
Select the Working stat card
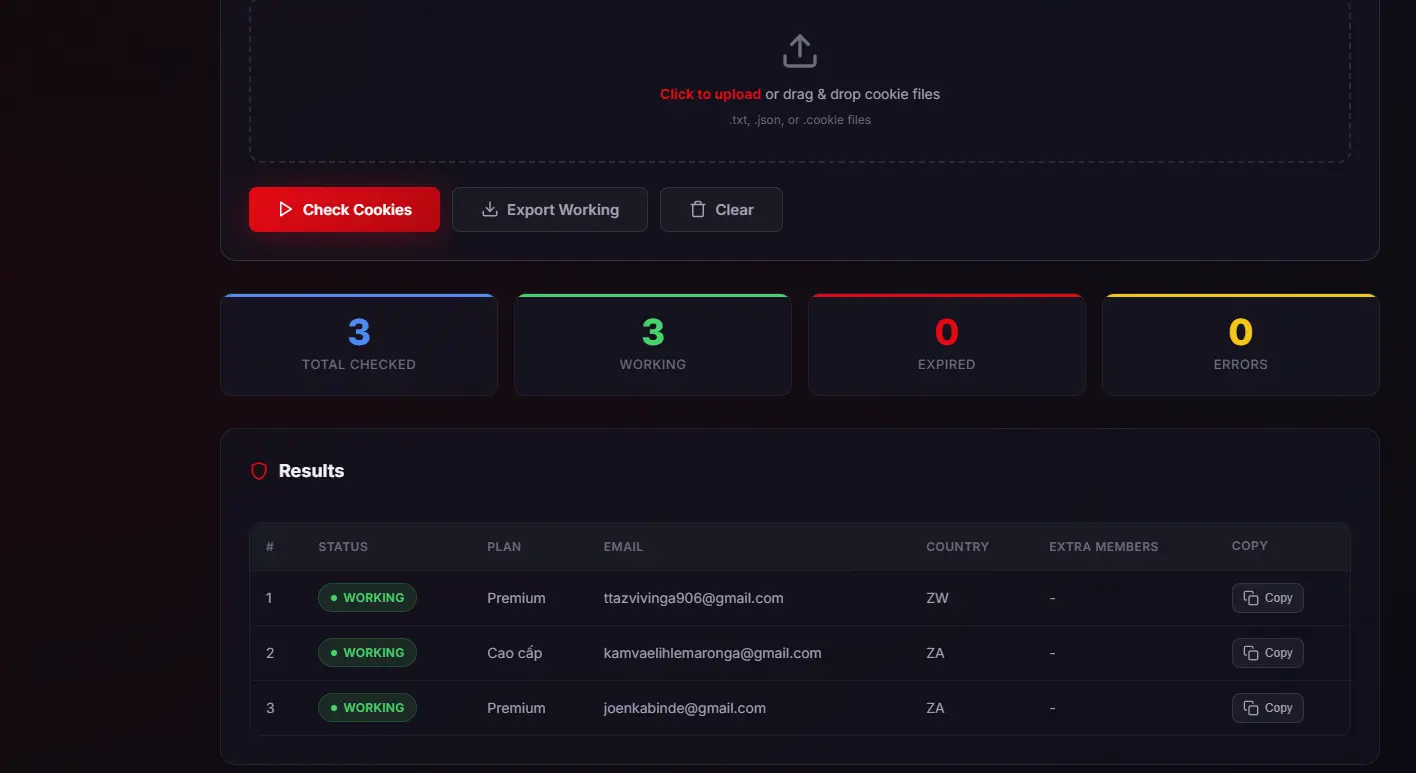[653, 345]
